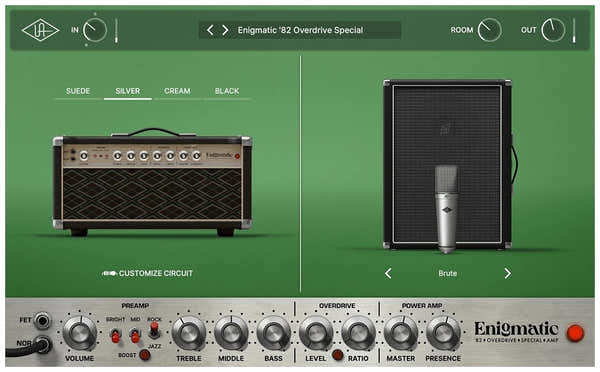This screenshot has height=372, width=600.
Task: Adjust the OUT output knob
Action: pyautogui.click(x=553, y=30)
